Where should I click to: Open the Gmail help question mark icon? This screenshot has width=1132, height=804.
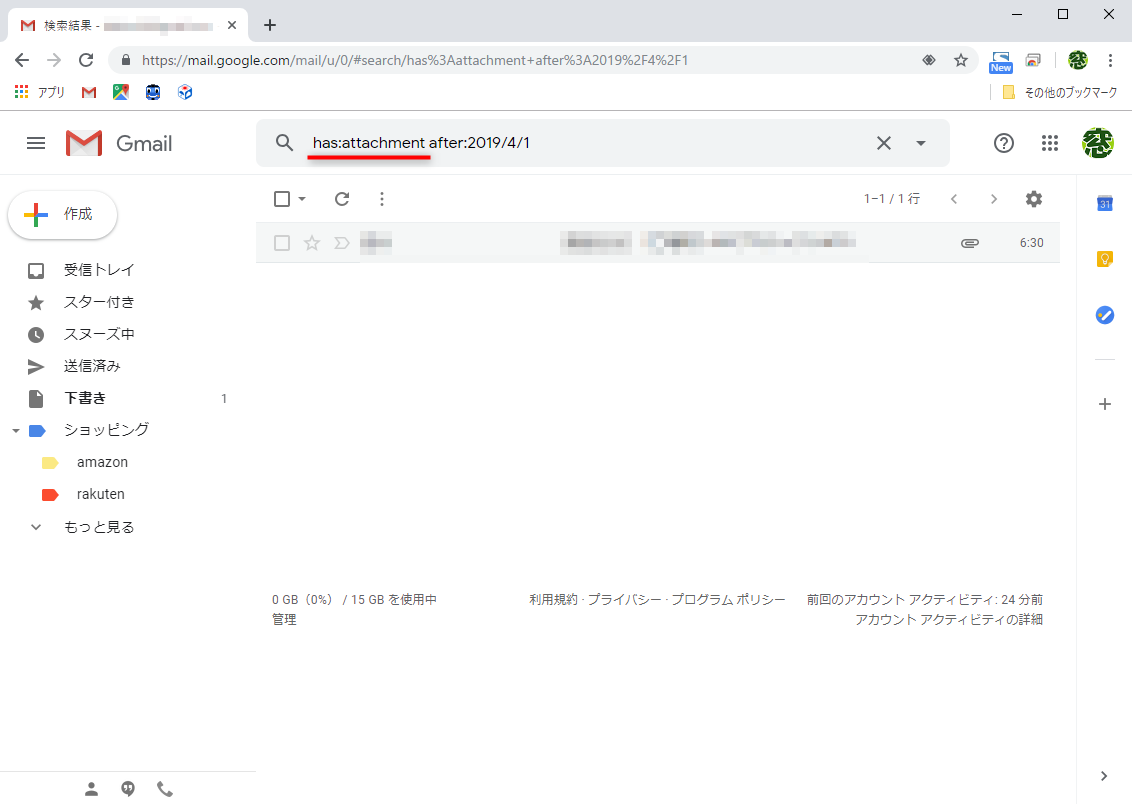coord(1003,143)
